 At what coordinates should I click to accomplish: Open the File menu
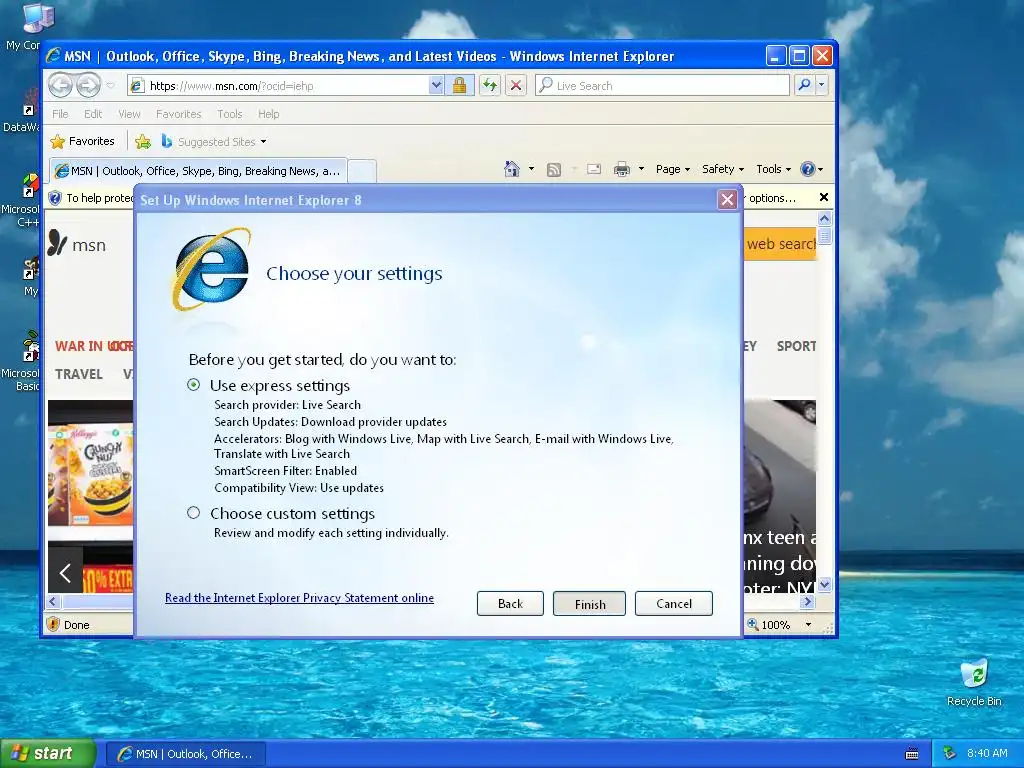[x=60, y=114]
